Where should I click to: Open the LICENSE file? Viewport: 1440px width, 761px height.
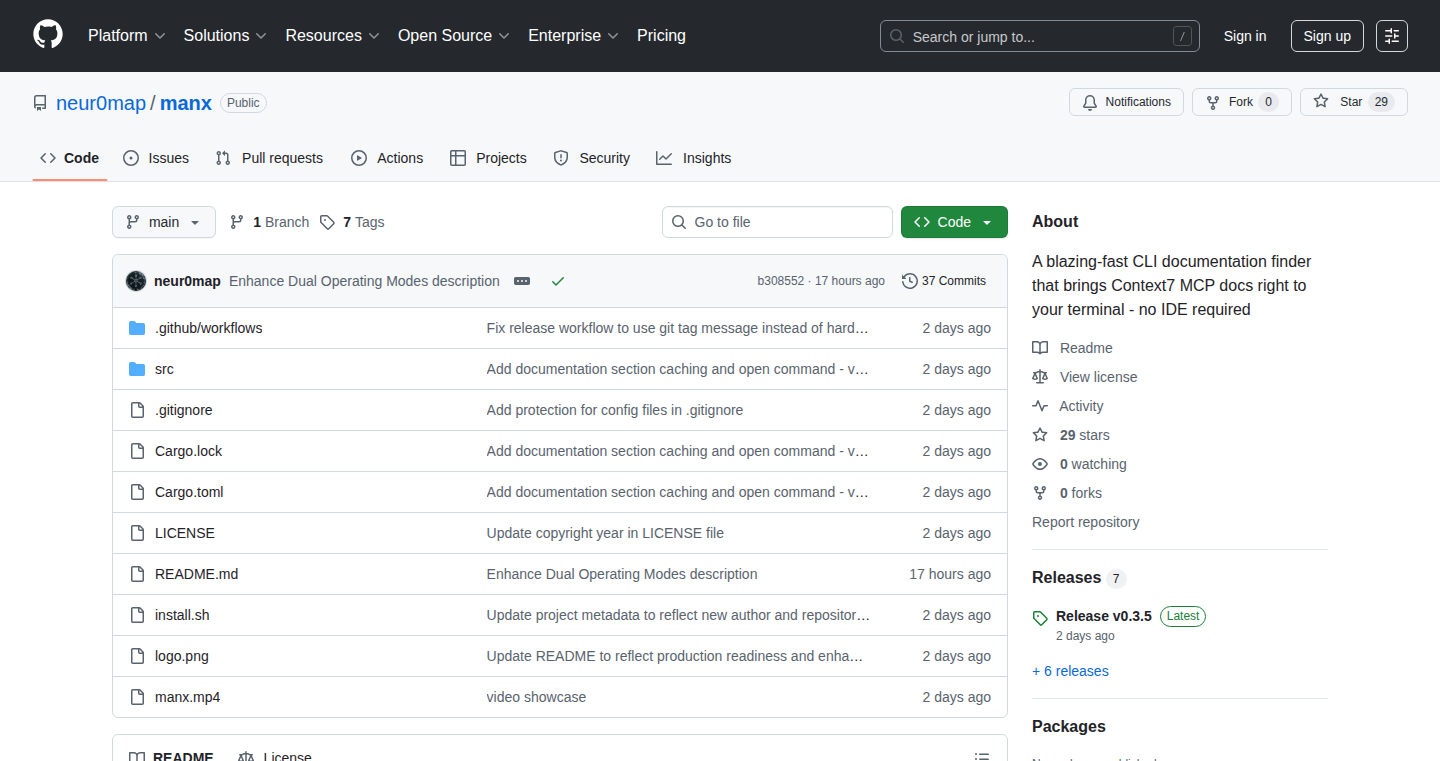(185, 533)
